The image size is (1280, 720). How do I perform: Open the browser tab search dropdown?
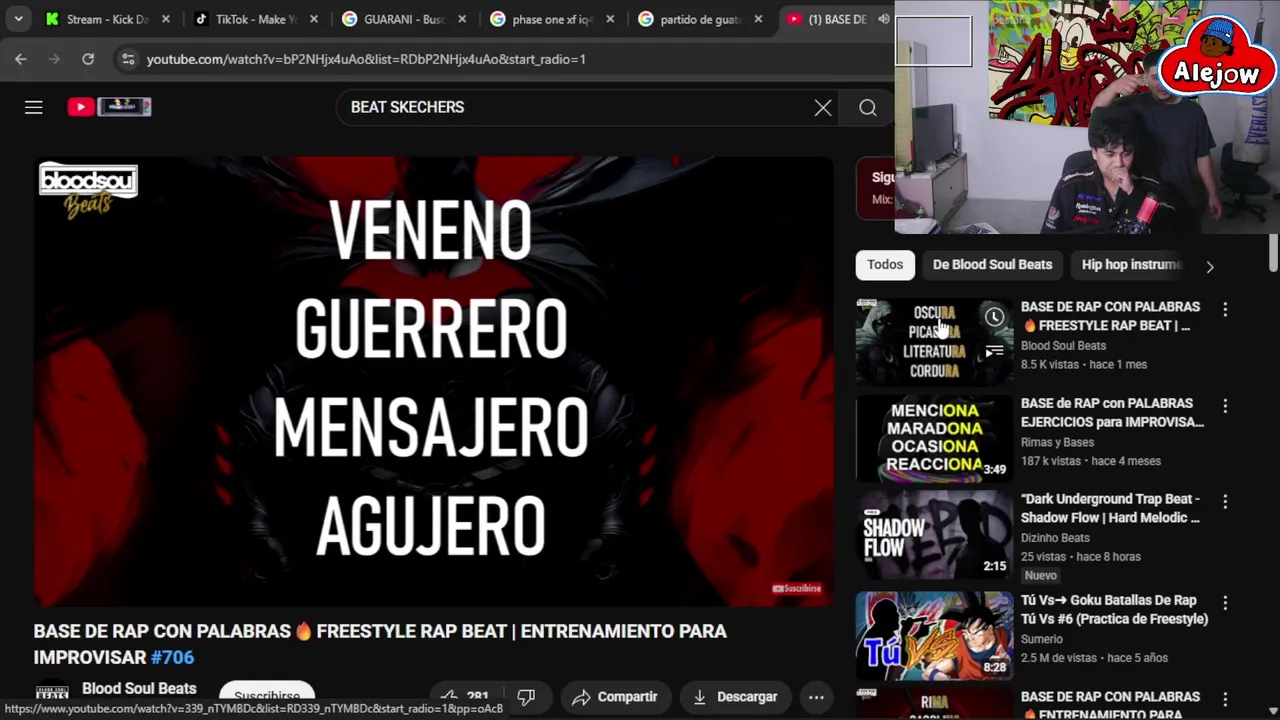point(18,19)
